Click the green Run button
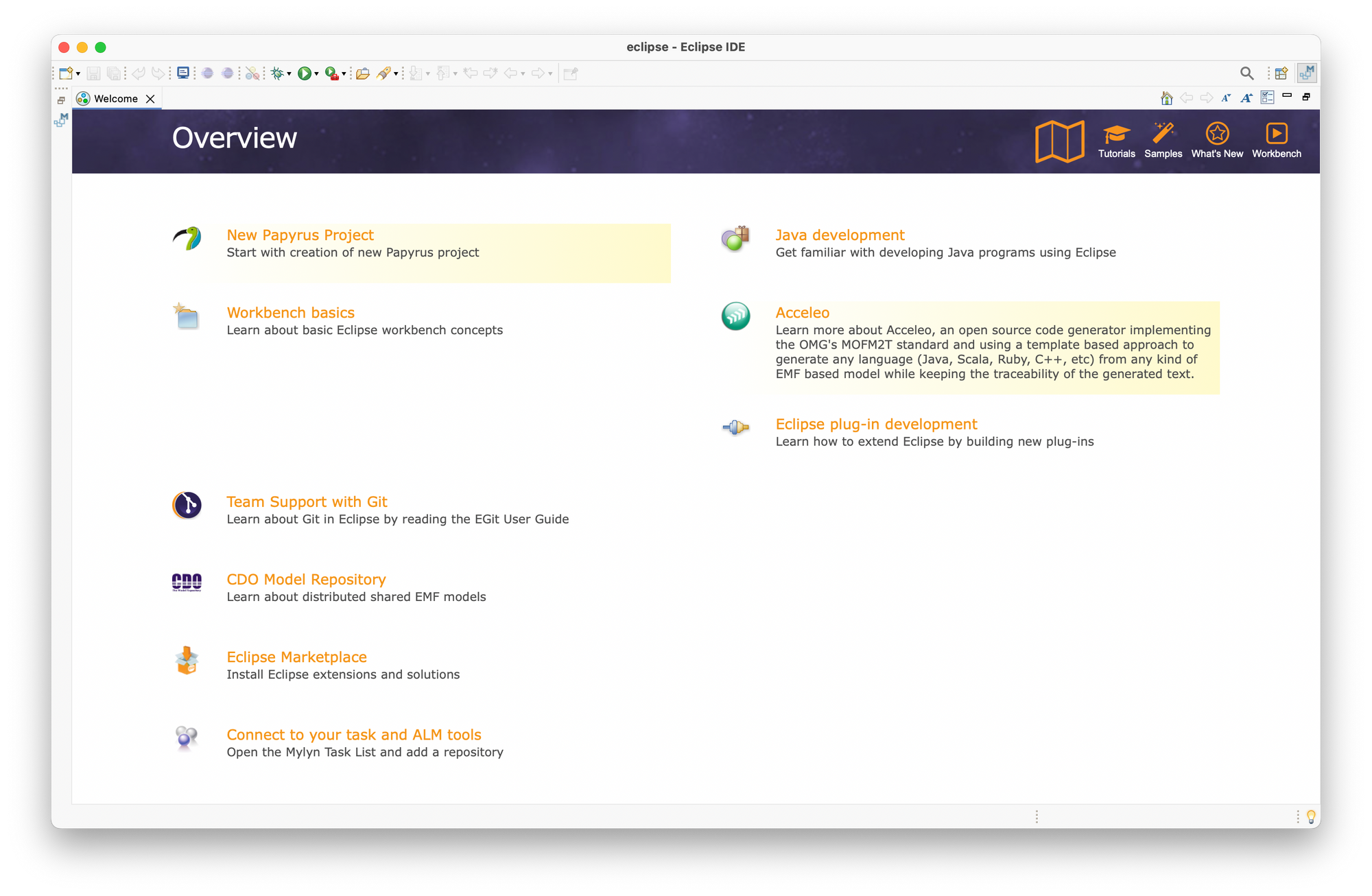1372x896 pixels. tap(305, 73)
